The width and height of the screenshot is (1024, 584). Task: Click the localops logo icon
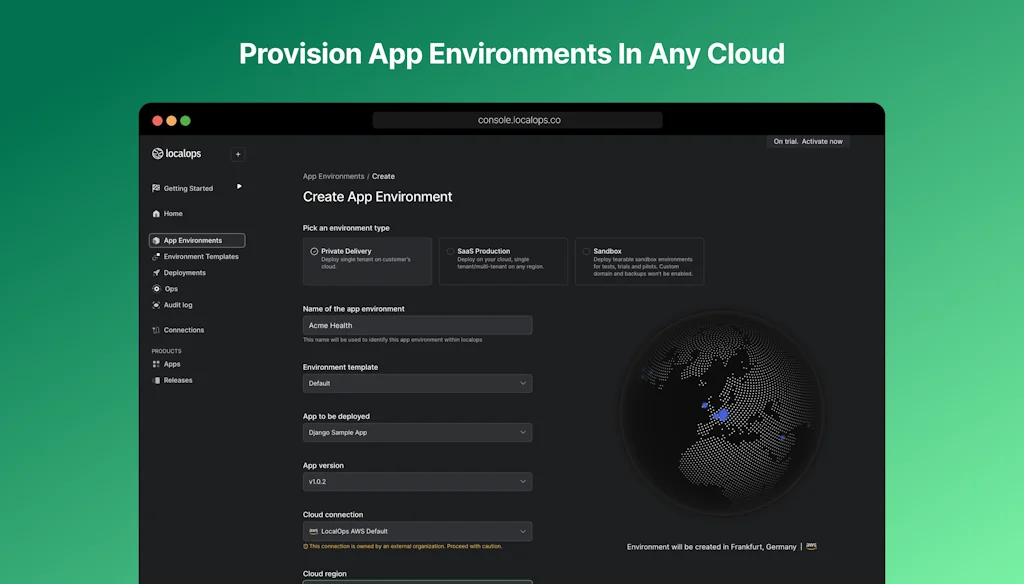click(x=157, y=154)
